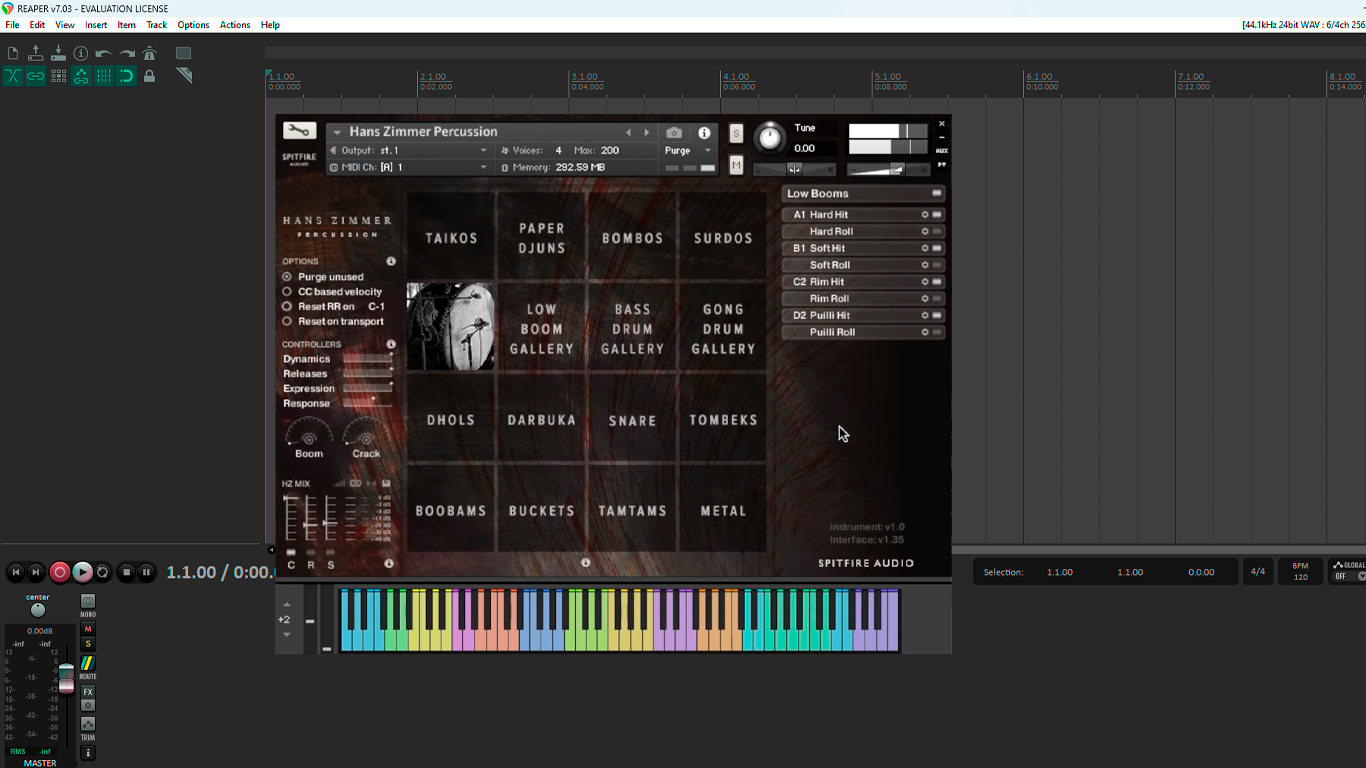Open the File menu
1366x768 pixels.
click(12, 25)
